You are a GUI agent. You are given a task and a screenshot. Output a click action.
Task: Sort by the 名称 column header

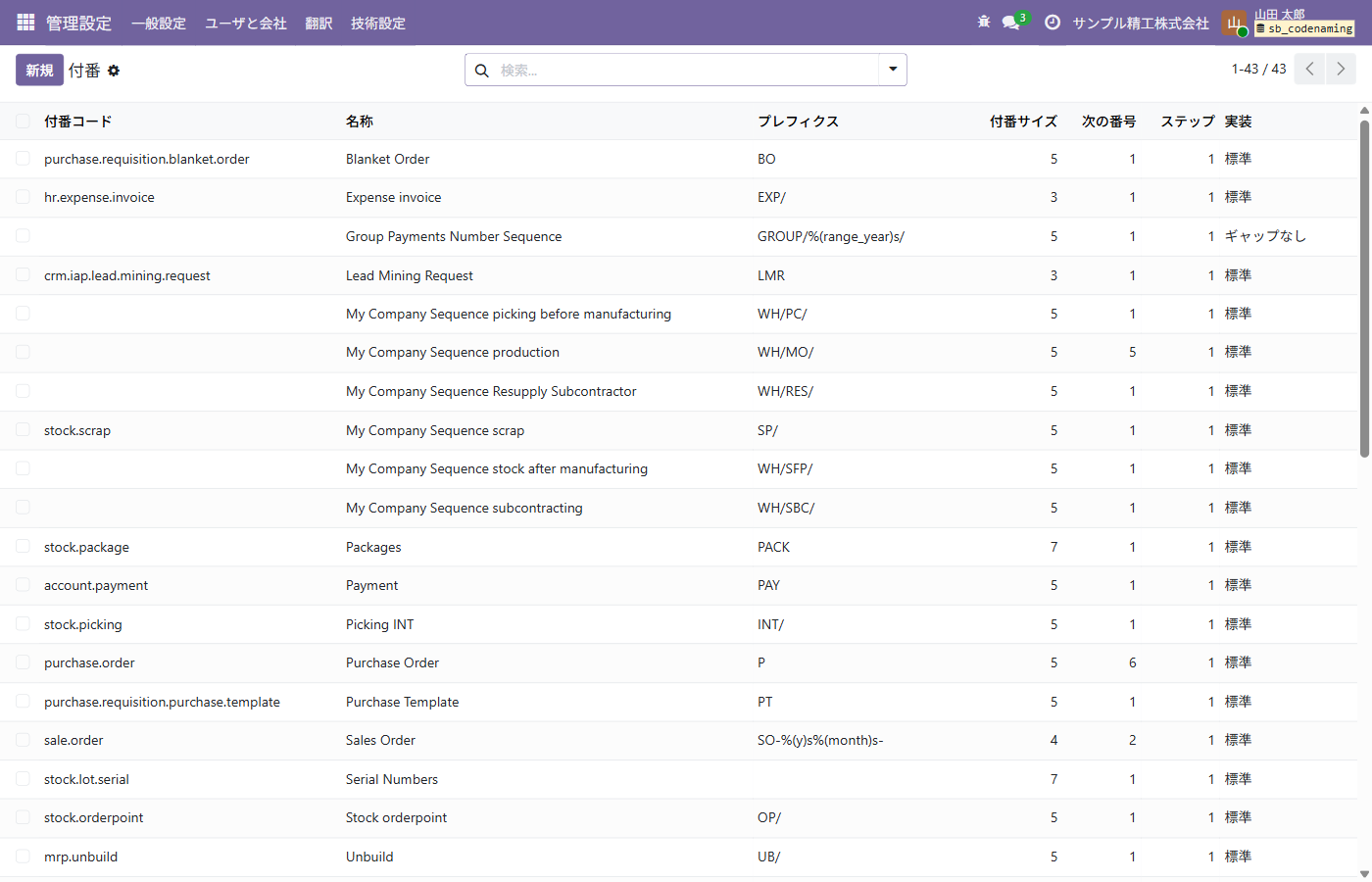pos(360,122)
